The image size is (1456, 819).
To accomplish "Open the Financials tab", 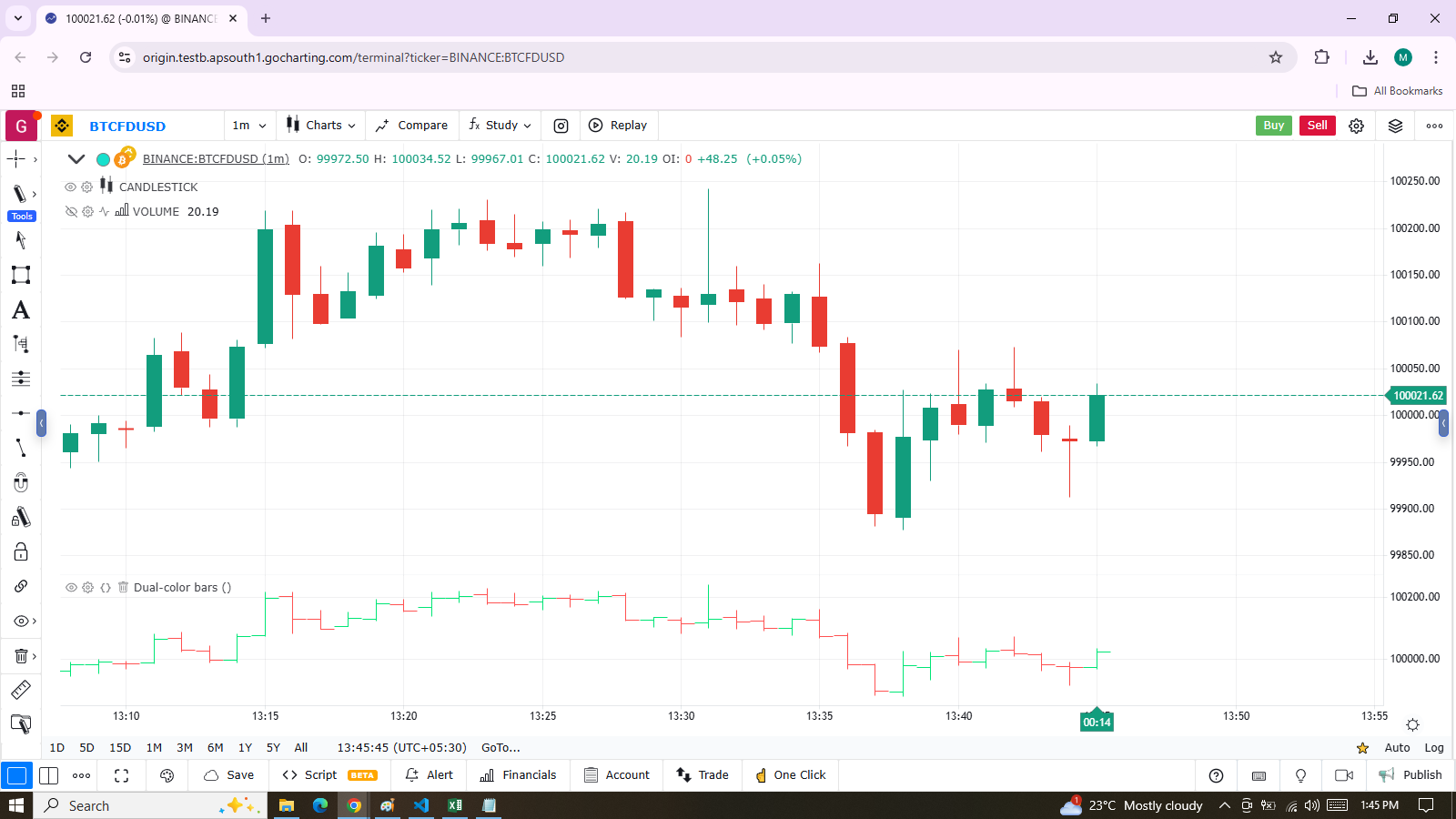I will pyautogui.click(x=518, y=775).
